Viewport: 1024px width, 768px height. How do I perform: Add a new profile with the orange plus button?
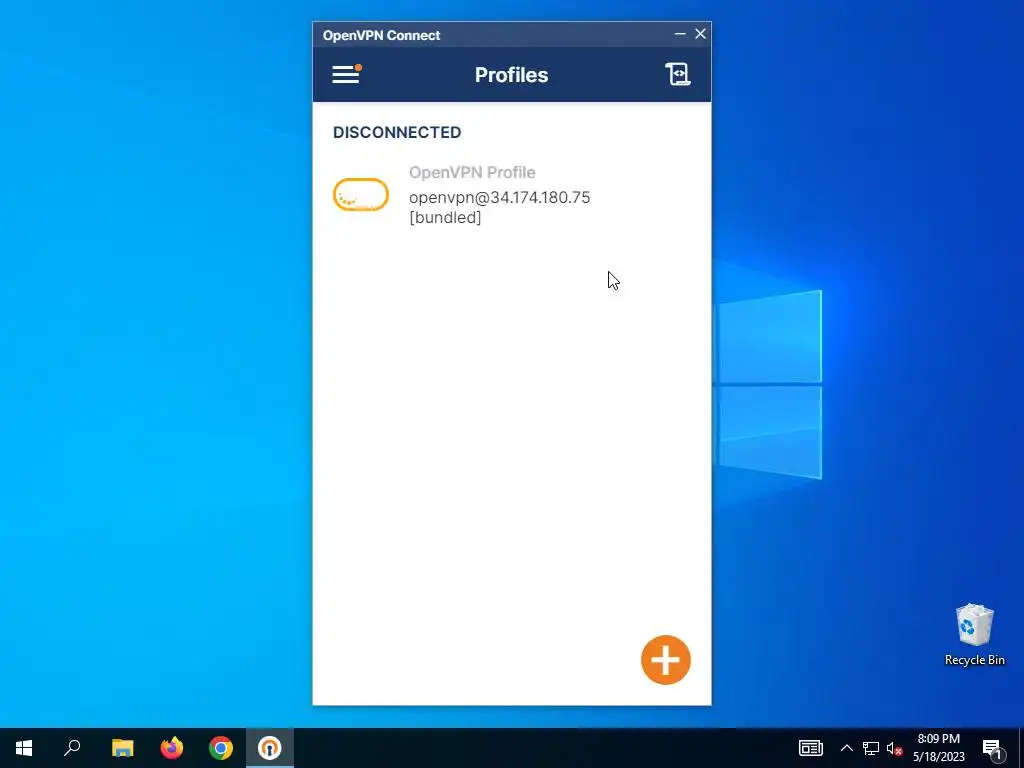pyautogui.click(x=665, y=660)
